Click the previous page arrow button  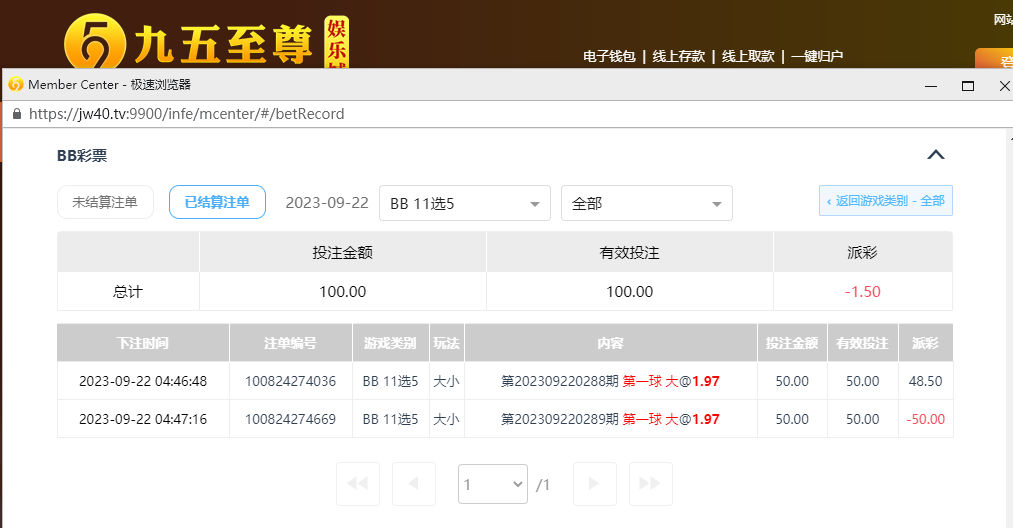click(414, 484)
